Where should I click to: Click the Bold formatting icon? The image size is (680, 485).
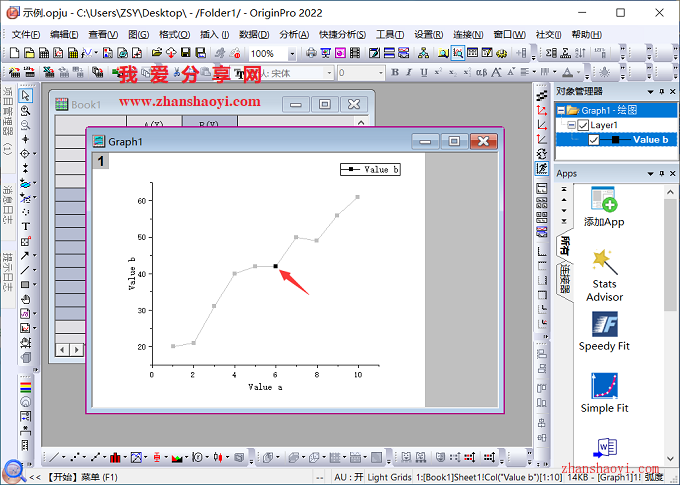click(395, 72)
